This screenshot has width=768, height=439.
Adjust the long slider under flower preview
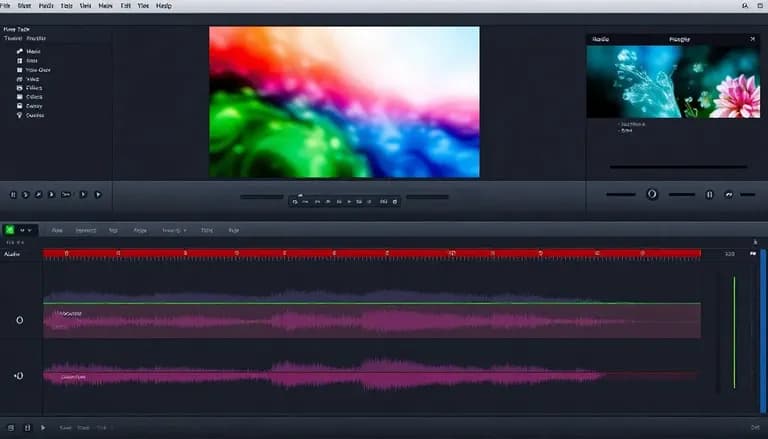(678, 167)
